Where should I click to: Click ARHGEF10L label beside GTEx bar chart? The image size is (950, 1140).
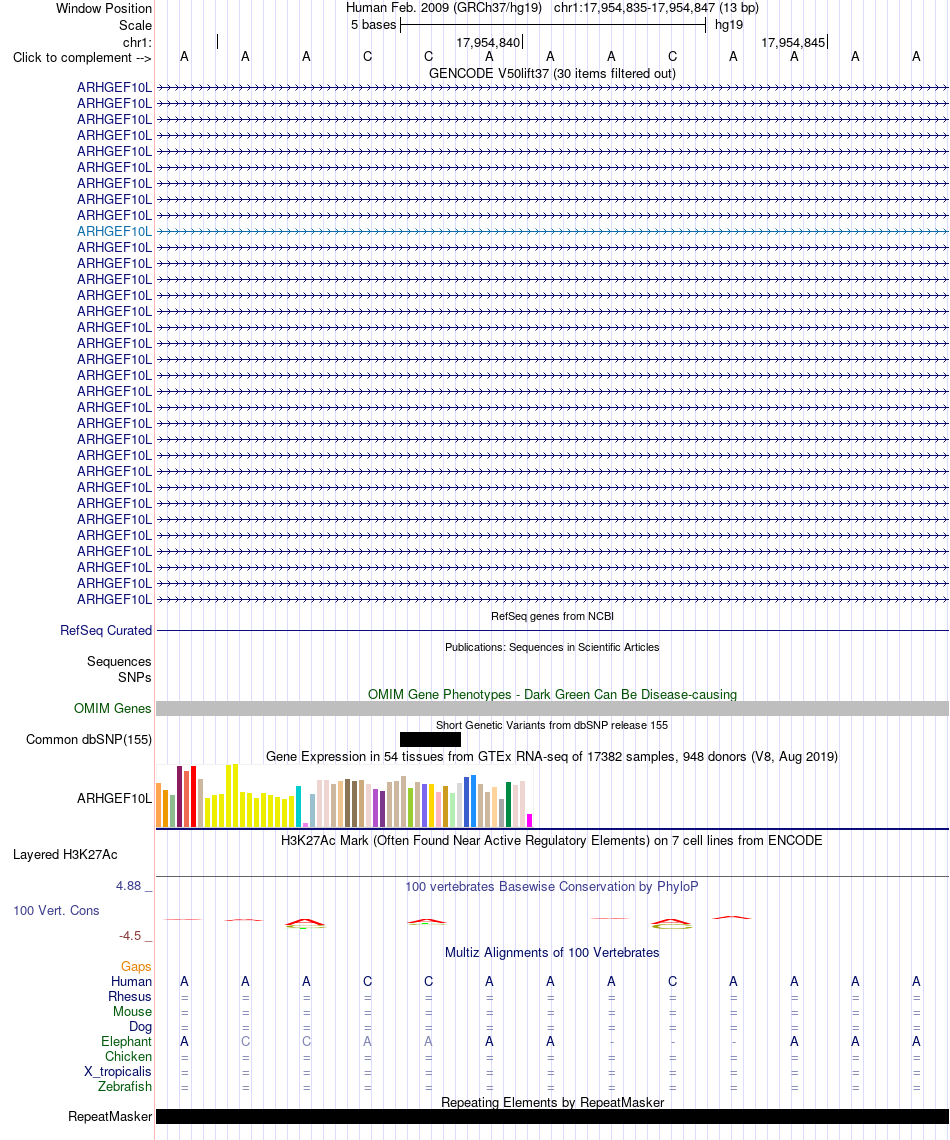coord(114,798)
